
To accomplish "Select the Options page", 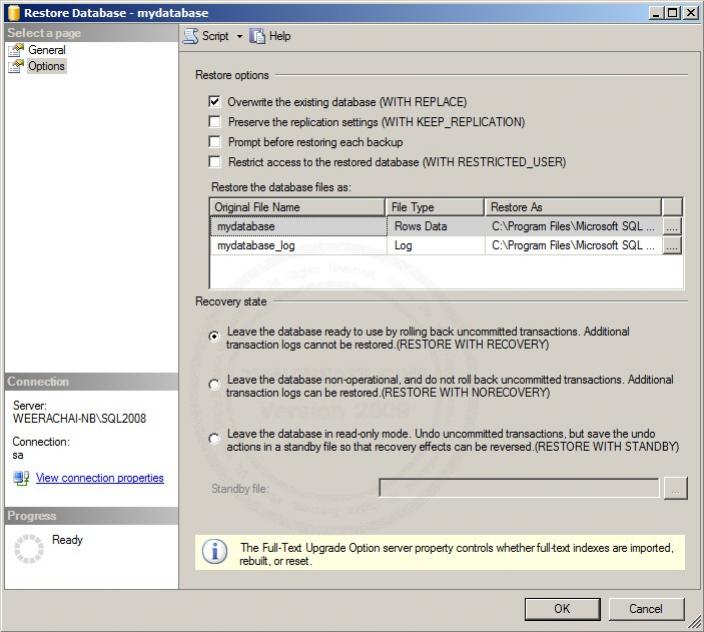I will tap(46, 66).
